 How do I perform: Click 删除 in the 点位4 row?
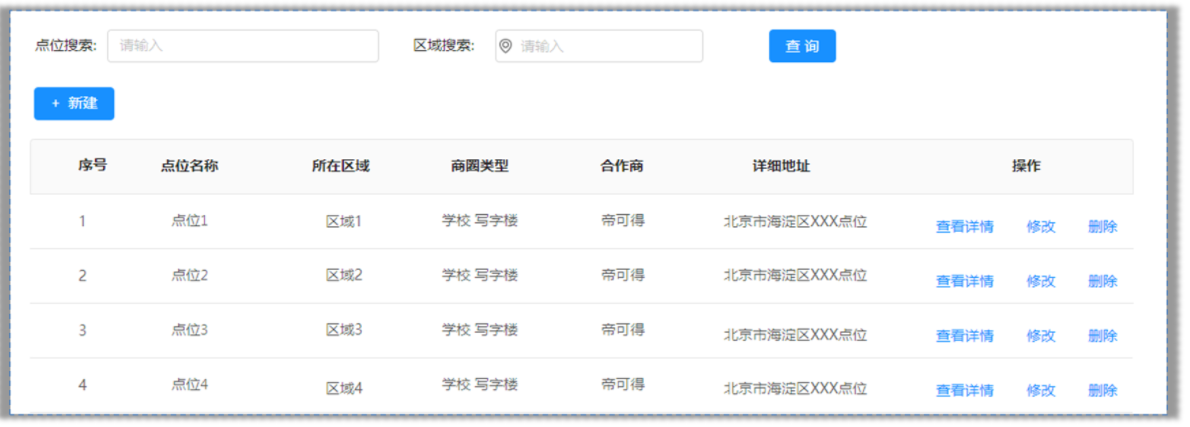1103,391
